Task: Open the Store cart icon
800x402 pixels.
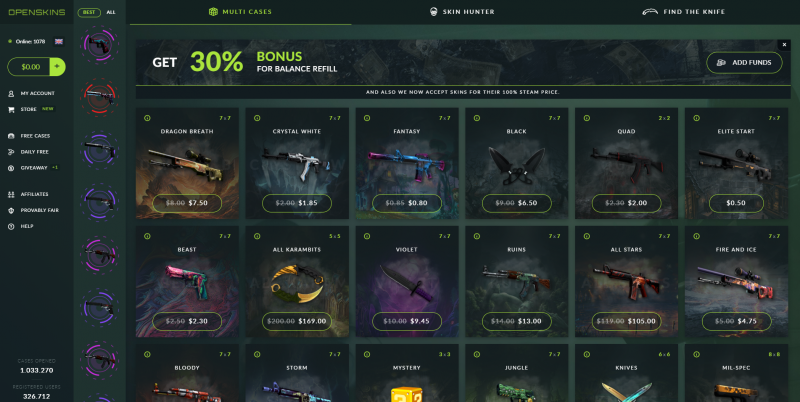Action: [11, 110]
